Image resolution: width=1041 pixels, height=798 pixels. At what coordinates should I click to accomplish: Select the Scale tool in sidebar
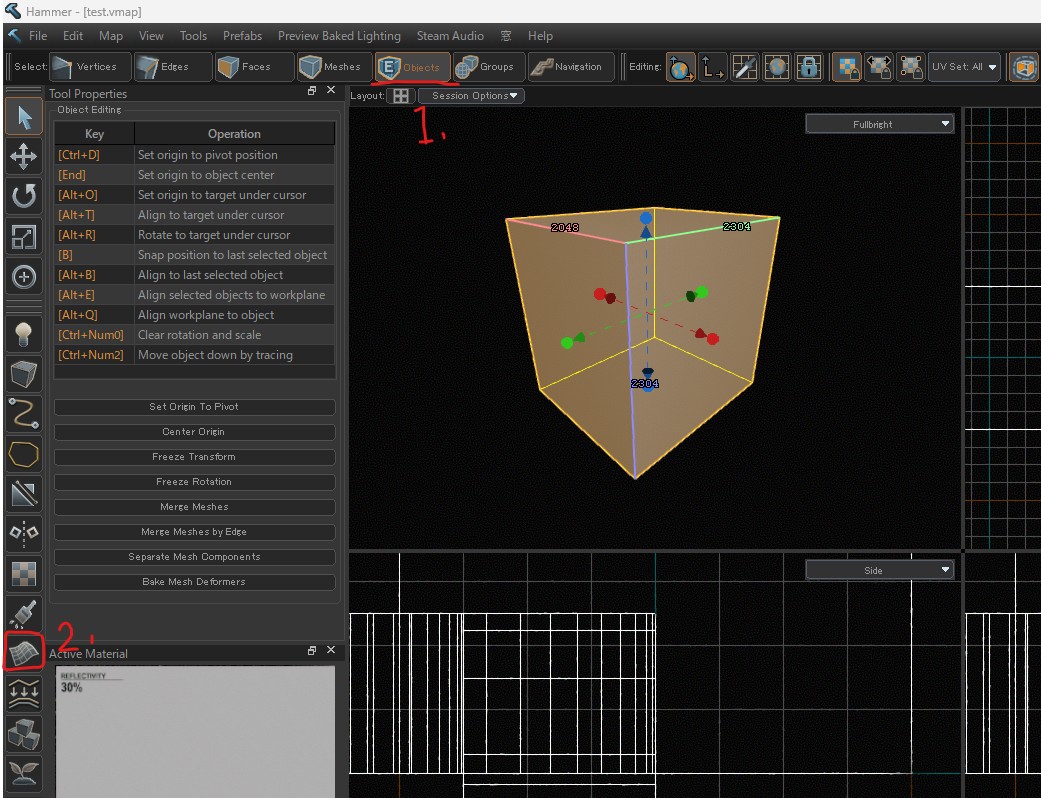point(23,236)
